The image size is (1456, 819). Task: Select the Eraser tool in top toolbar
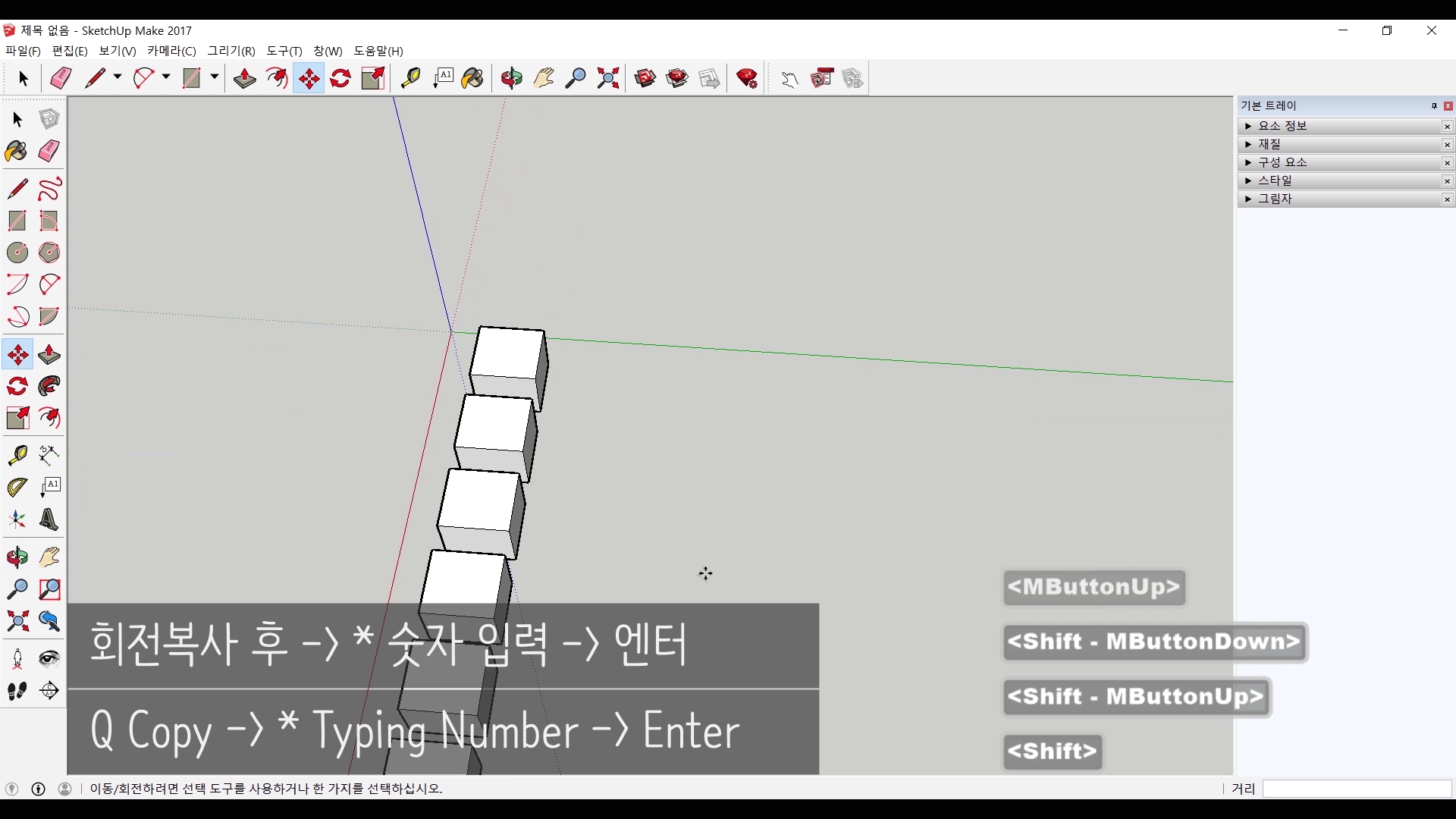pyautogui.click(x=61, y=78)
